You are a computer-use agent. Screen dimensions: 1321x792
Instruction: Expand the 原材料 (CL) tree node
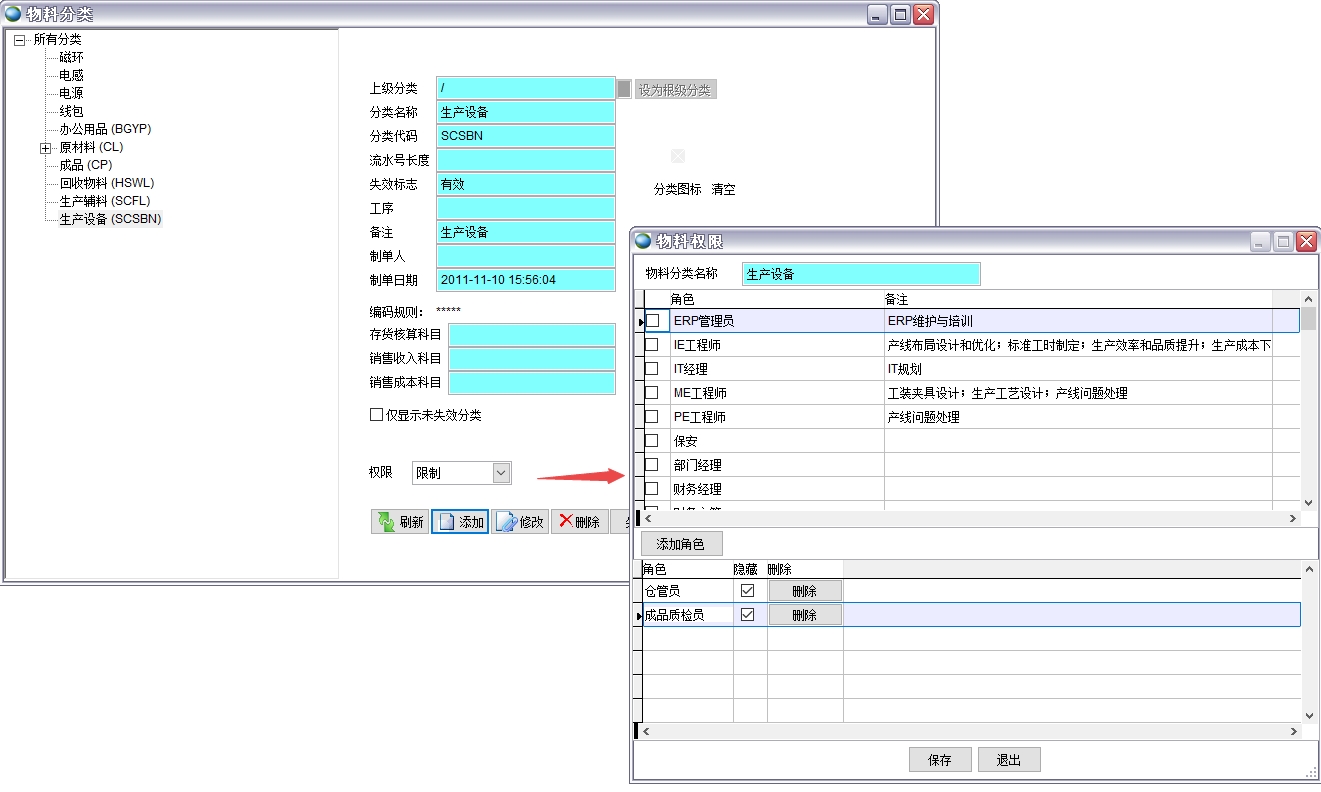pyautogui.click(x=45, y=148)
